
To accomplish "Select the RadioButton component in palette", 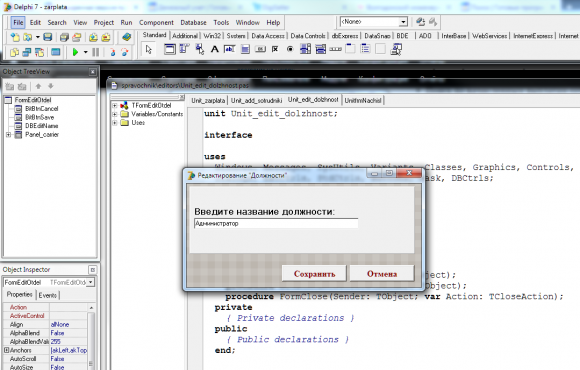I will click(290, 49).
